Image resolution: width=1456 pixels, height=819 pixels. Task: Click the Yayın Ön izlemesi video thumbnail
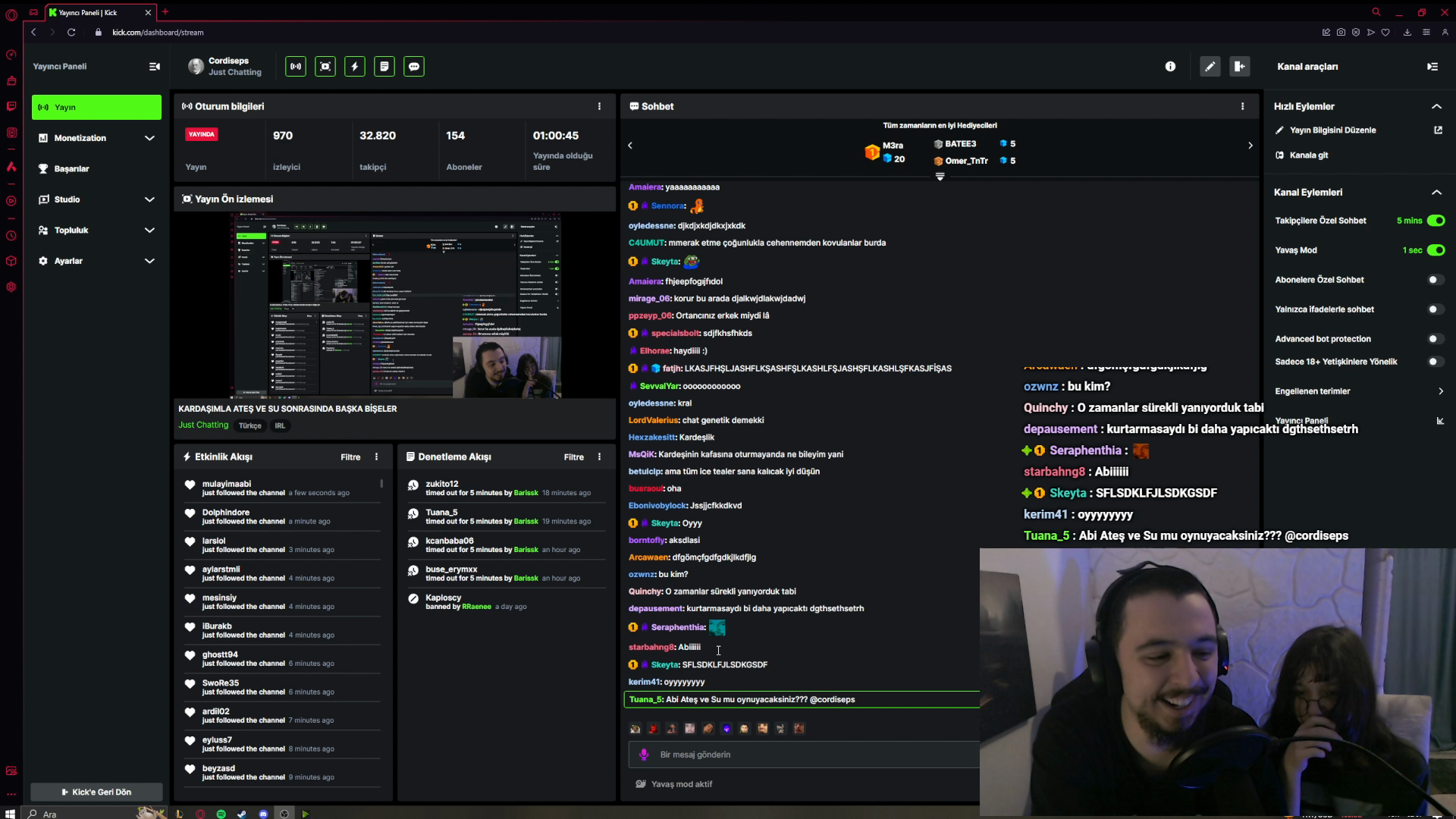pyautogui.click(x=395, y=306)
